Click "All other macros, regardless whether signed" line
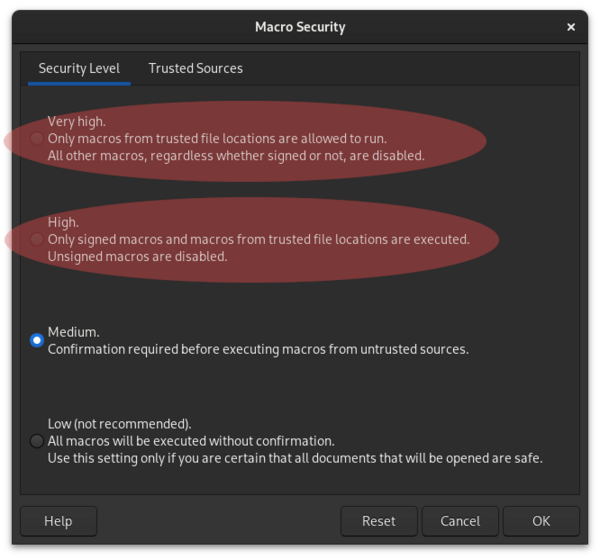This screenshot has height=559, width=600. pyautogui.click(x=236, y=156)
